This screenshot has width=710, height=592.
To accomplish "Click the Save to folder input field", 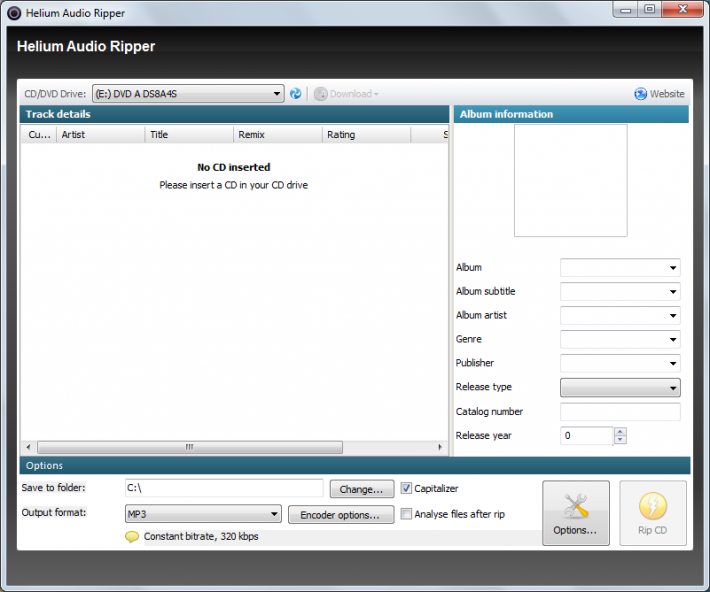I will (224, 488).
